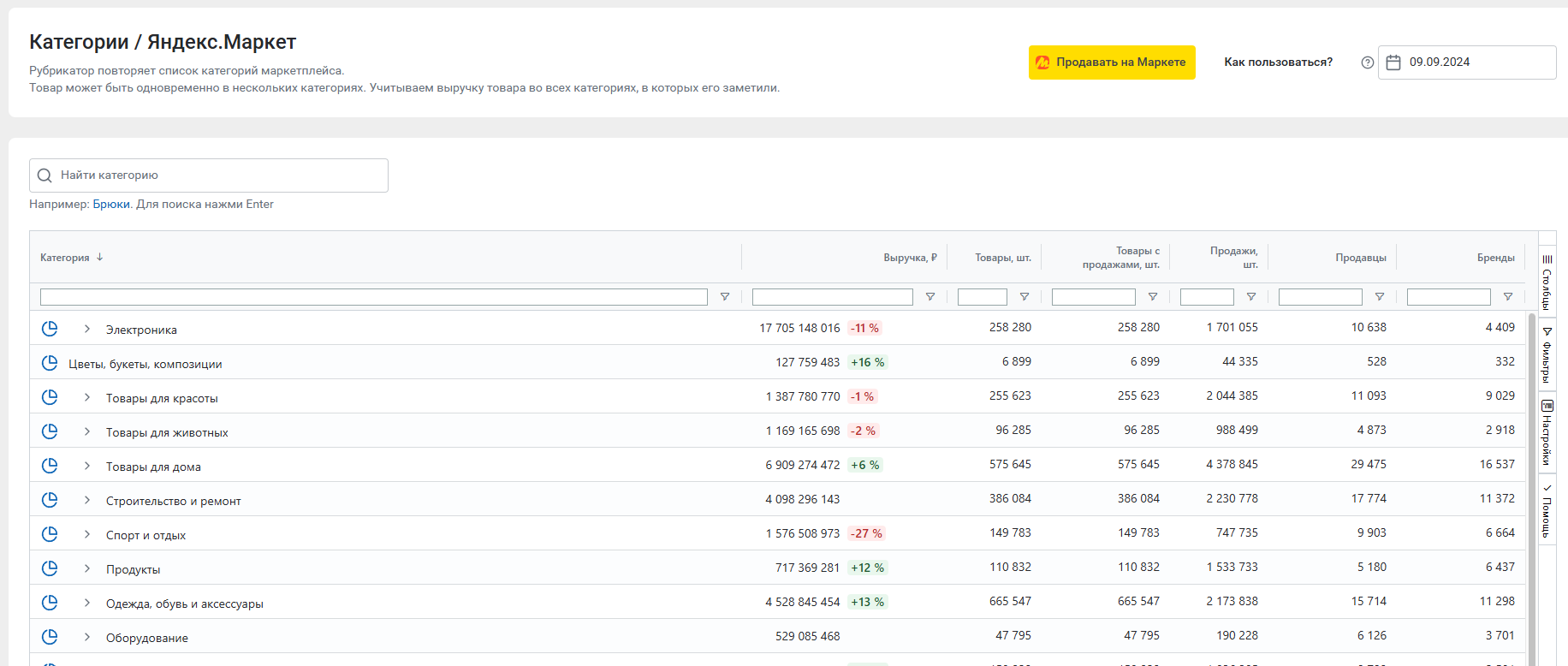Screen dimensions: 1568x666
Task: Click the revenue value 17 705 148 016
Action: click(x=799, y=328)
